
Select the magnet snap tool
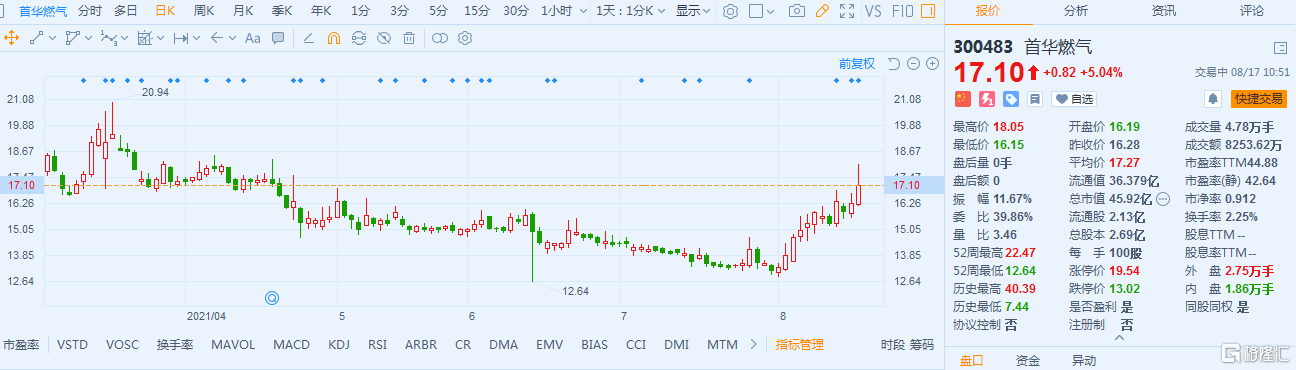tap(333, 38)
